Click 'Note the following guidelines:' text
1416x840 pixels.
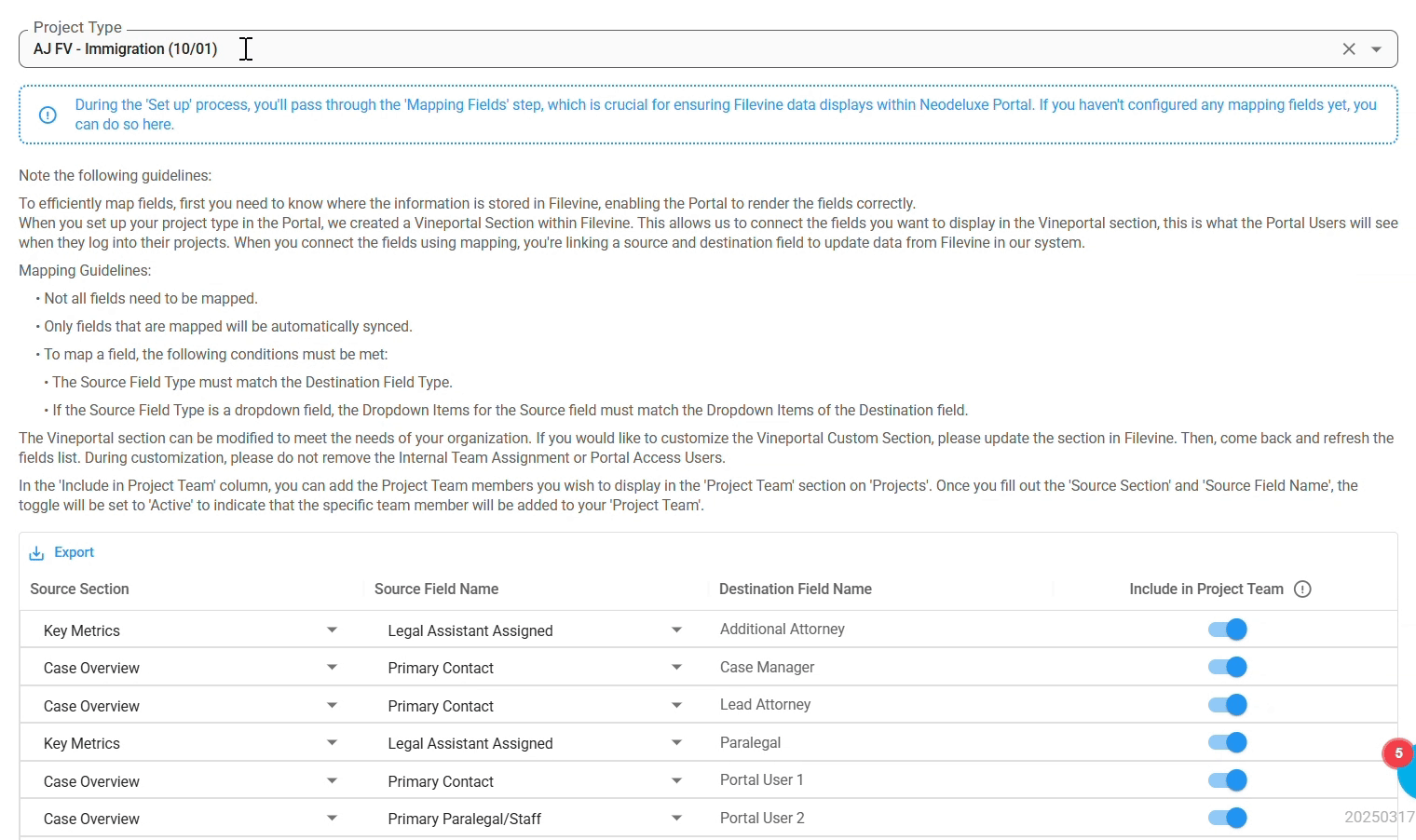pos(115,175)
